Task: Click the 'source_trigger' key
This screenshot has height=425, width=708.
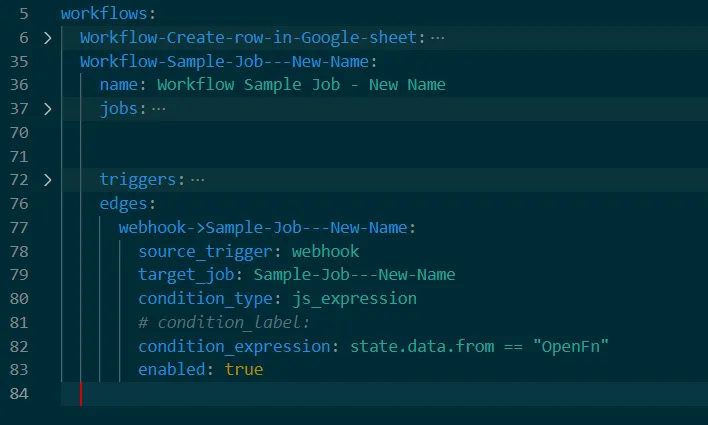Action: click(205, 252)
